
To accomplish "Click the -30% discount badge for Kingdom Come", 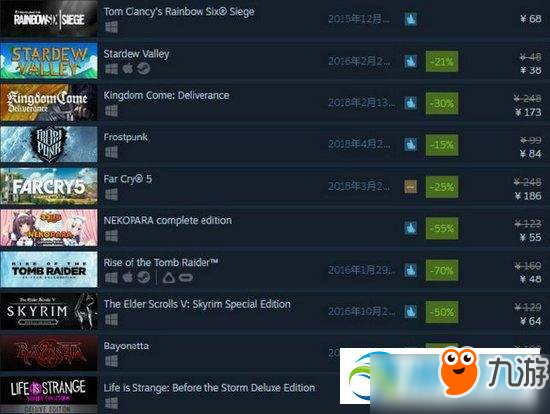I will click(x=442, y=103).
